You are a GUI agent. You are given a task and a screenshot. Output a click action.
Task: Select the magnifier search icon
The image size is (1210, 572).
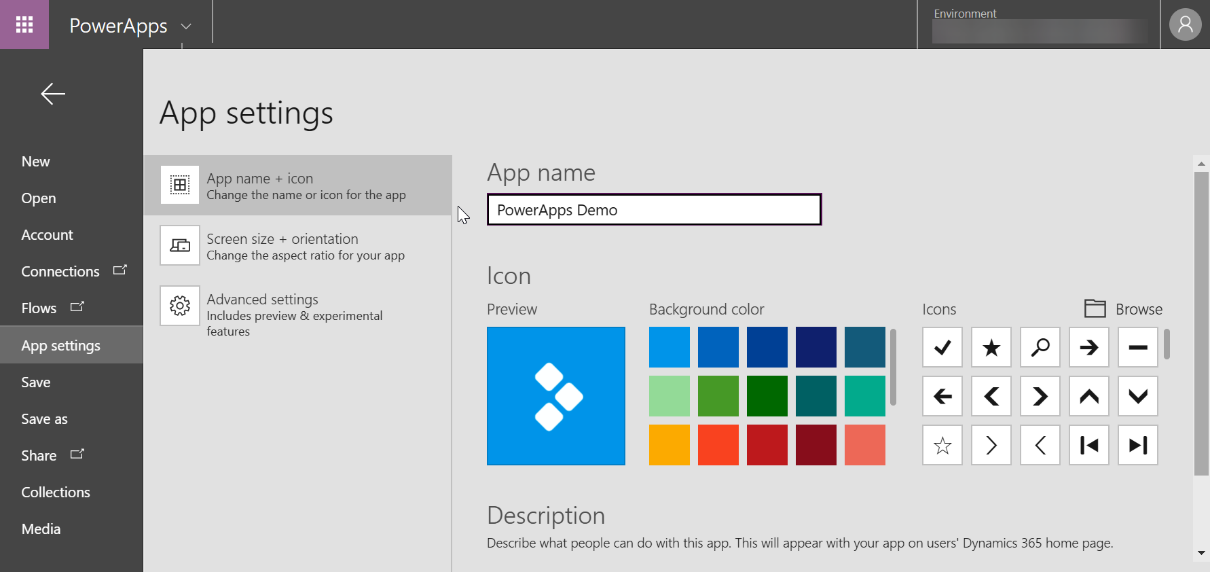[1040, 347]
